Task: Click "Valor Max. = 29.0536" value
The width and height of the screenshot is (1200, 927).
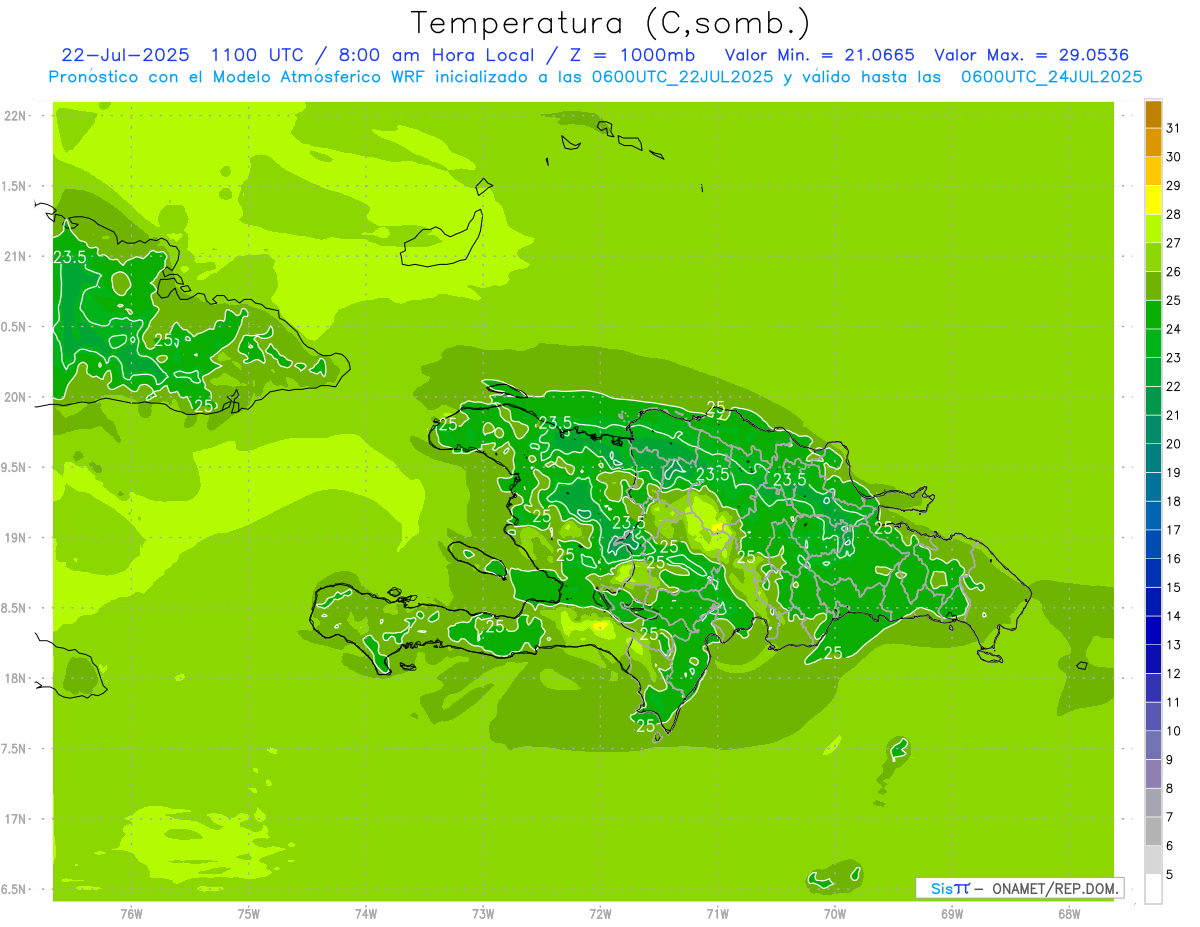Action: (x=1032, y=55)
